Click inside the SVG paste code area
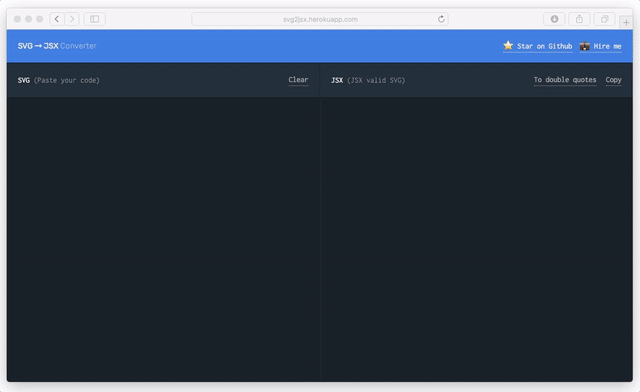 163,239
